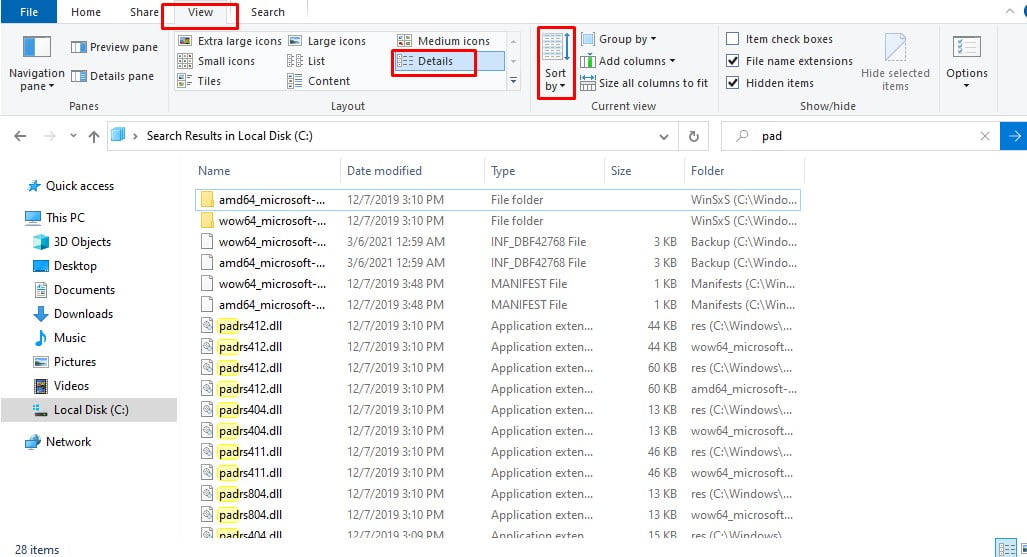Open the Add columns dropdown
The height and width of the screenshot is (557, 1027).
click(628, 61)
